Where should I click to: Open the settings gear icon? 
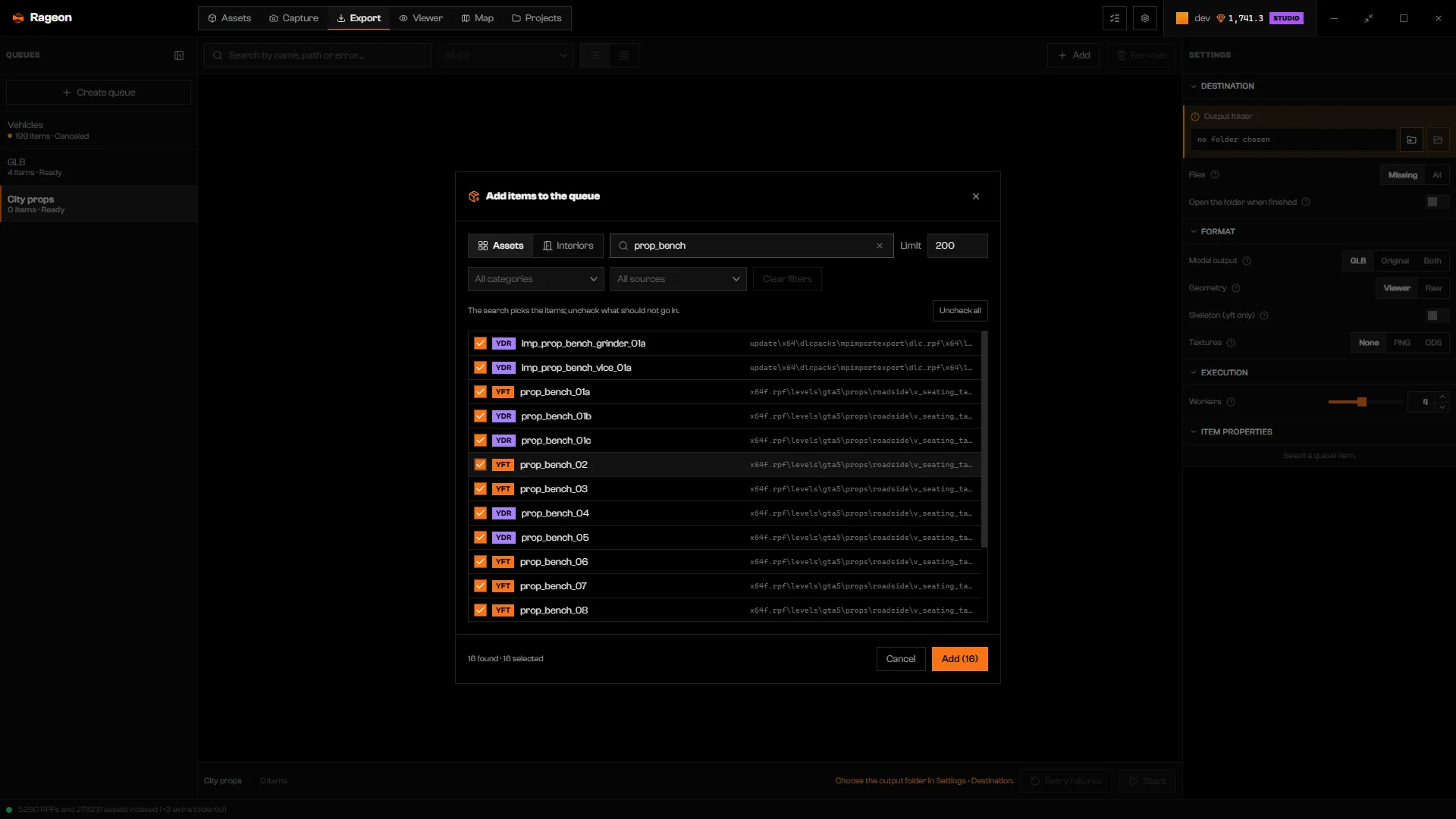[1145, 18]
